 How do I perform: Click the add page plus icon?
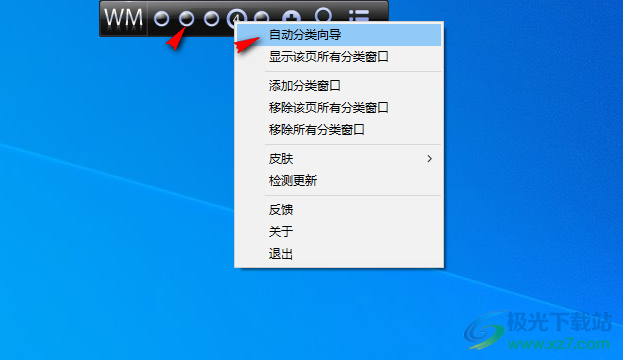click(291, 17)
